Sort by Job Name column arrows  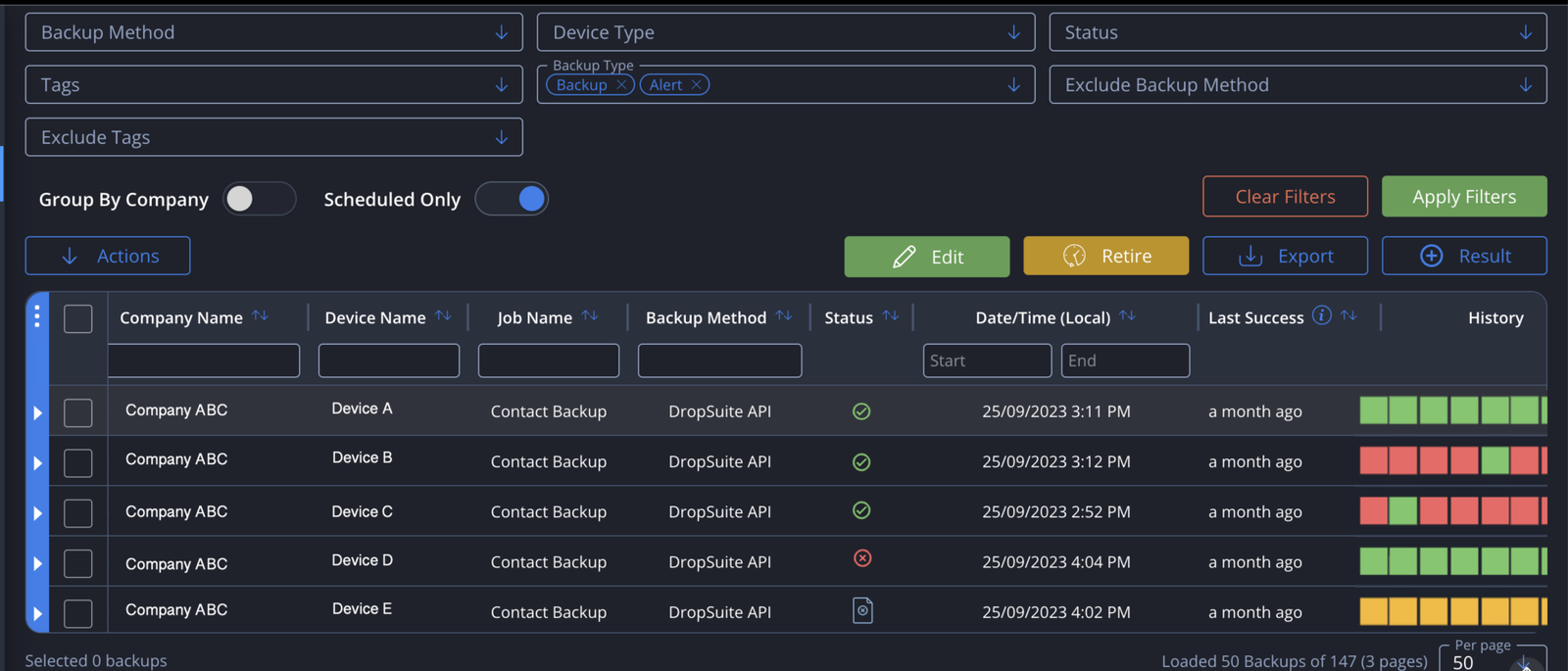click(589, 315)
